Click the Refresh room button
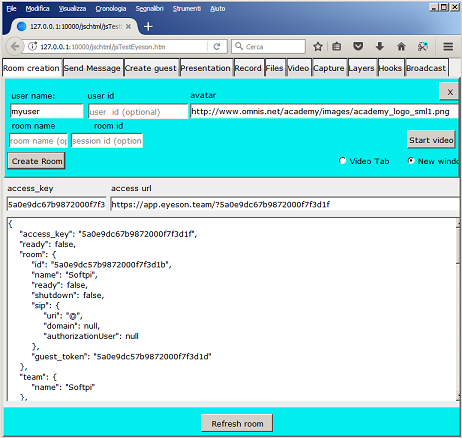This screenshot has width=462, height=438. [237, 423]
